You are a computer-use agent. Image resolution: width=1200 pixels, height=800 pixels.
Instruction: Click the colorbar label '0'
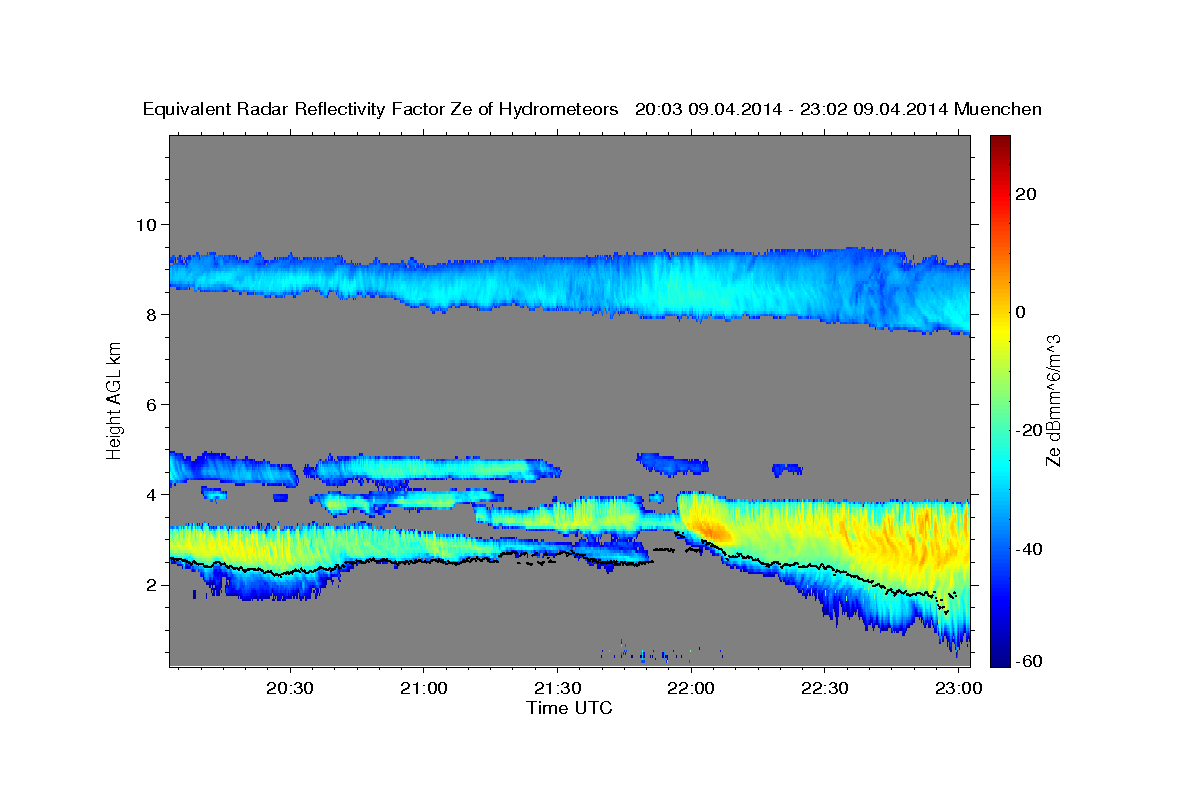[1020, 312]
